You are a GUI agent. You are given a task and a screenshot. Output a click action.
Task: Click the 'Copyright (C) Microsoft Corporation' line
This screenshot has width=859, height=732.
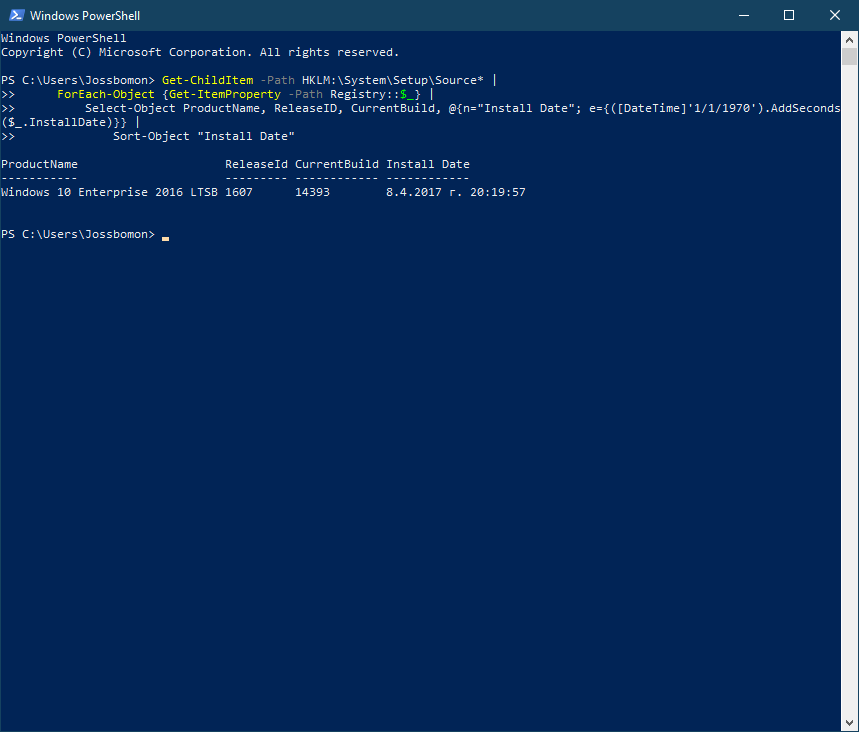coord(200,52)
